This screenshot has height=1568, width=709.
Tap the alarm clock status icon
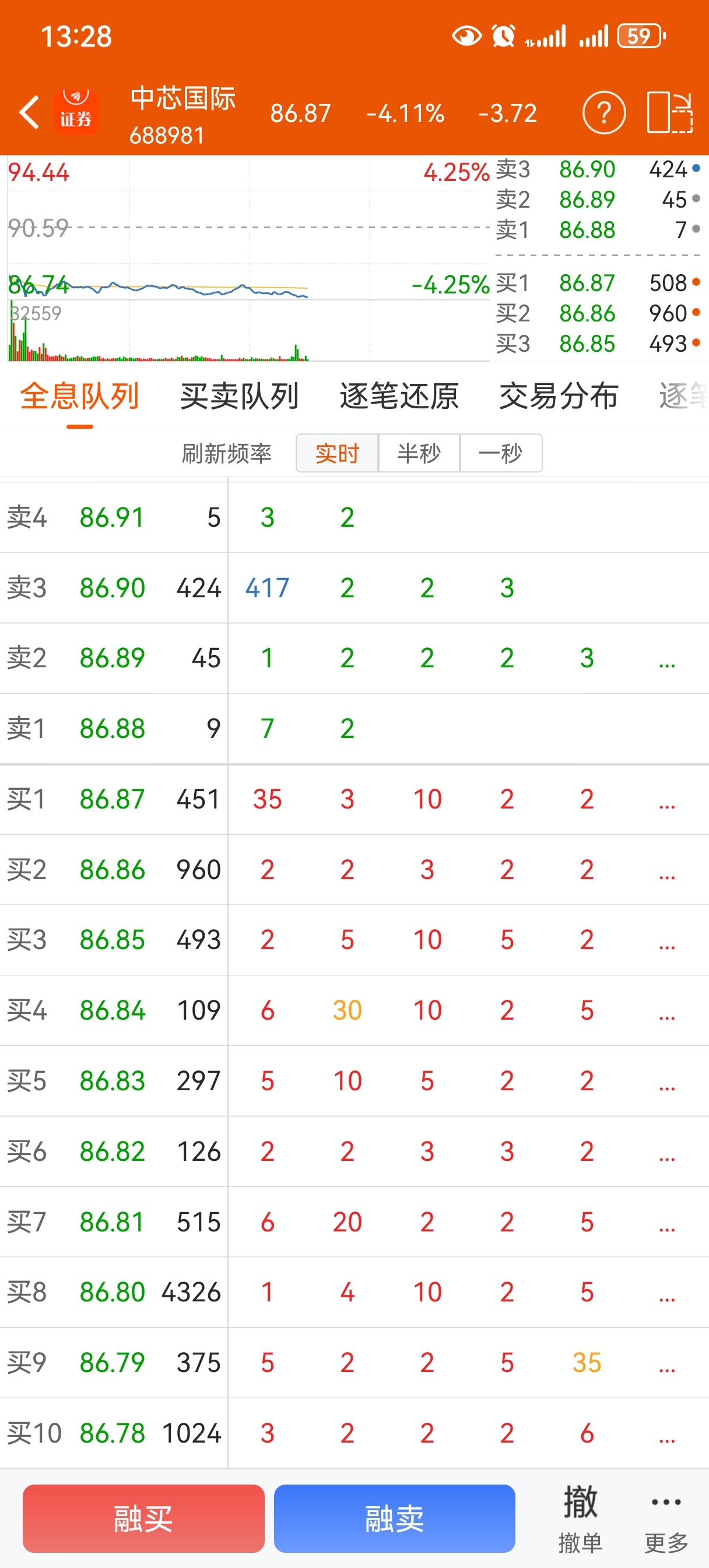pyautogui.click(x=503, y=36)
